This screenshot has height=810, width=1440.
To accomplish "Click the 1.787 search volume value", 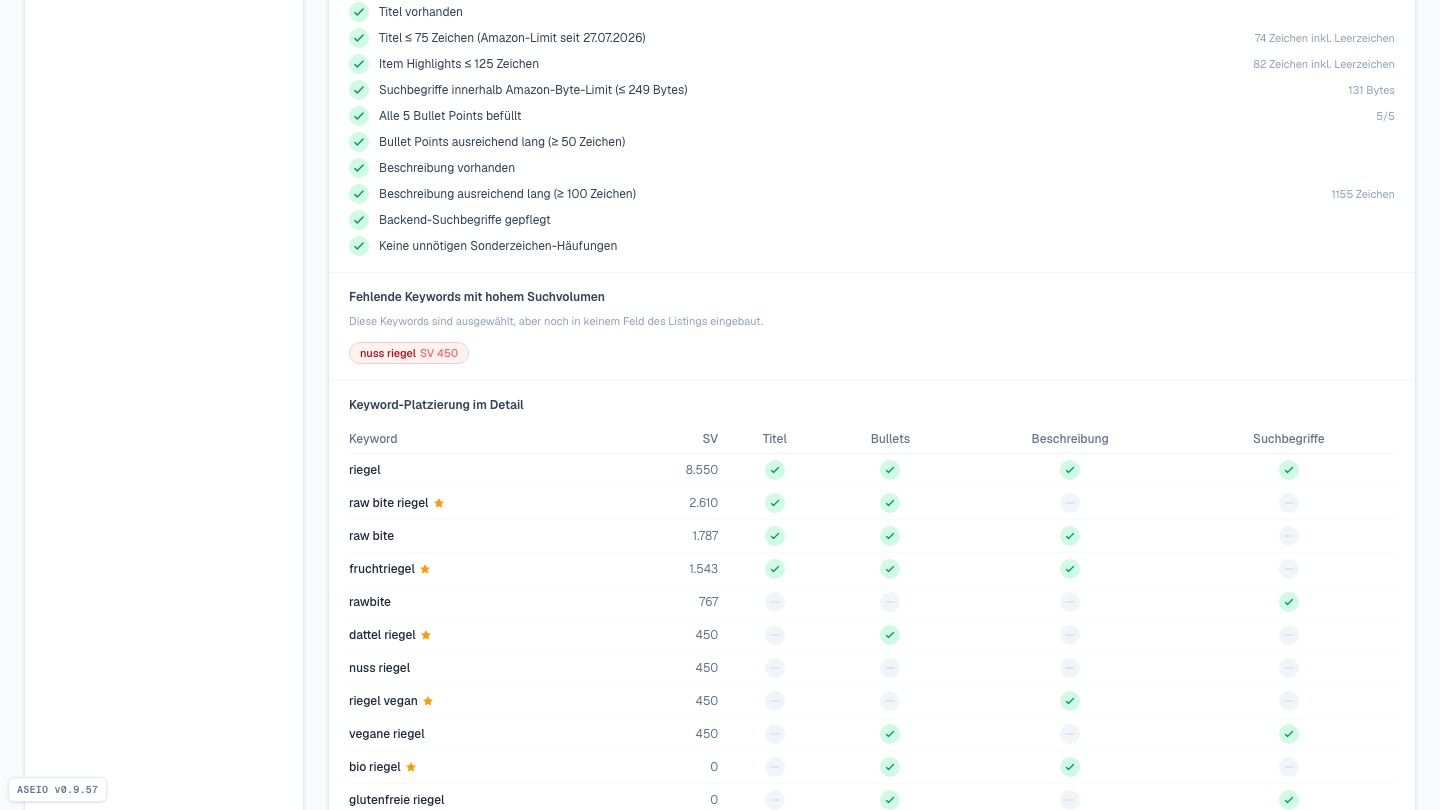I will pos(705,536).
